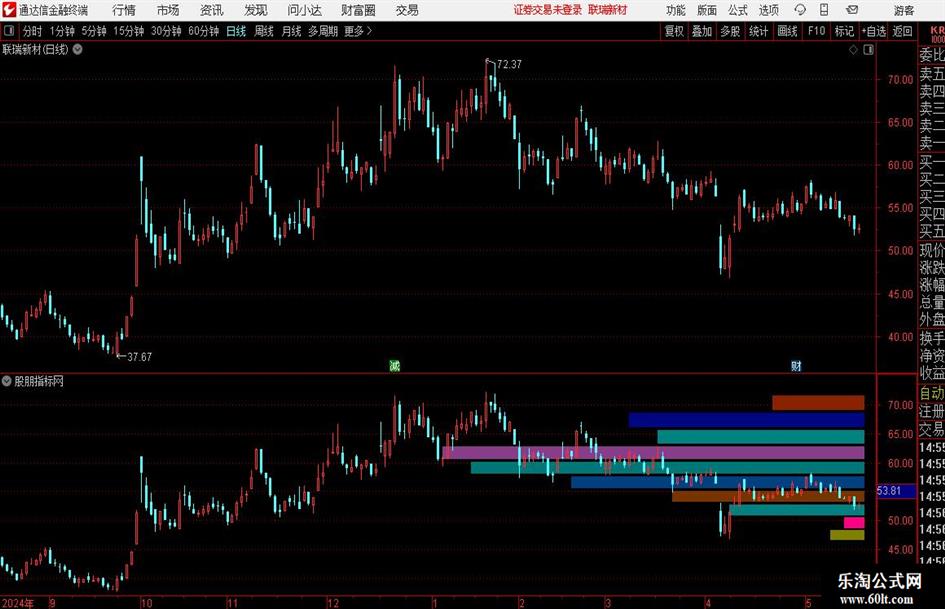
Task: Click the 标记 mark toolbar button
Action: (x=844, y=31)
